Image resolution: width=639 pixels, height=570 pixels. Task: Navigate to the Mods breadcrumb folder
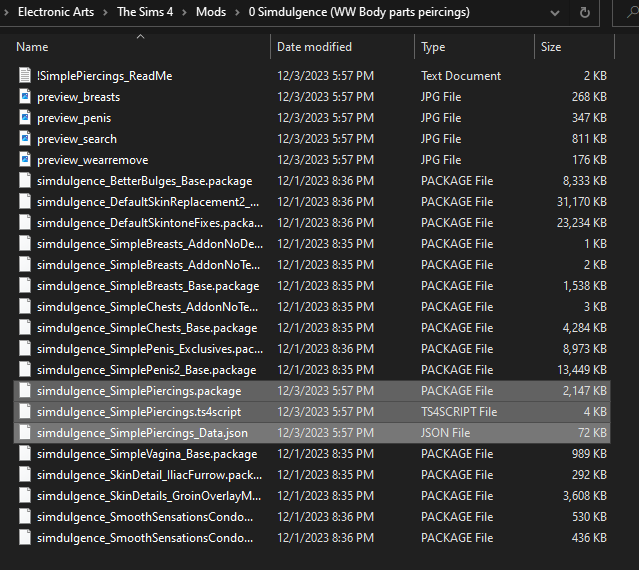210,13
